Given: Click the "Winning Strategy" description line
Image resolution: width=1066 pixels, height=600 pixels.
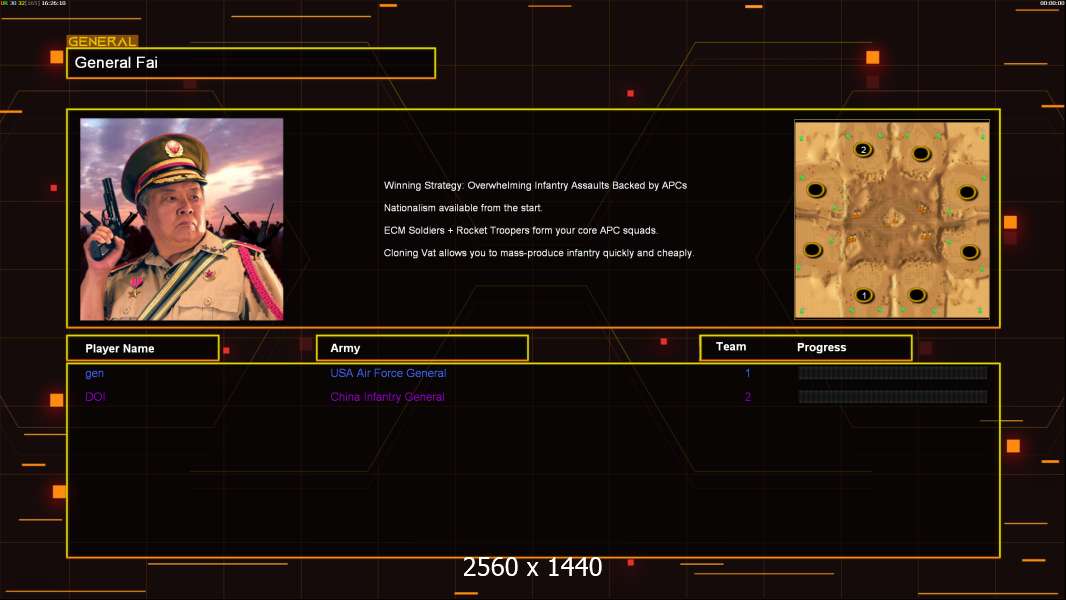Looking at the screenshot, I should 535,186.
